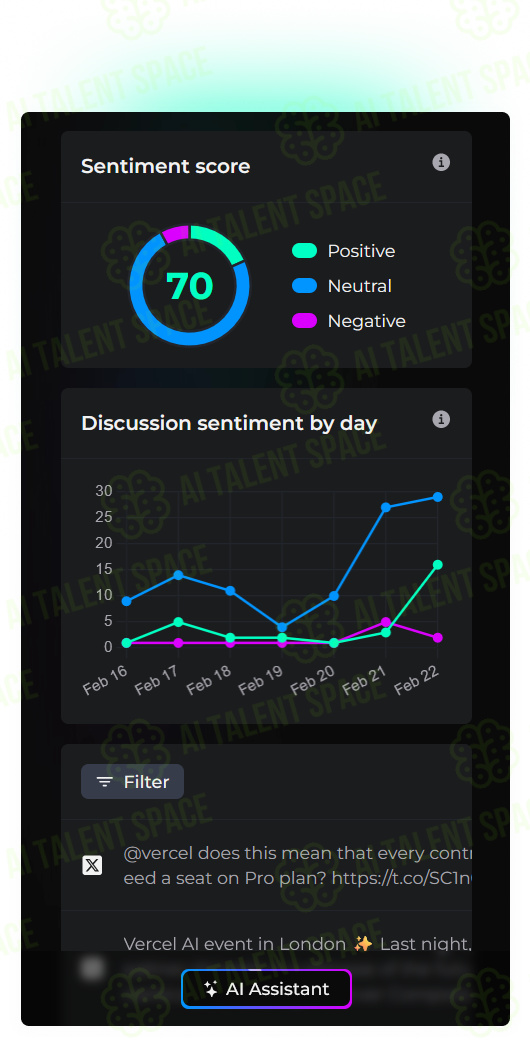The height and width of the screenshot is (1041, 530).
Task: Open the @vercel Pro plan seat tweet
Action: [298, 865]
